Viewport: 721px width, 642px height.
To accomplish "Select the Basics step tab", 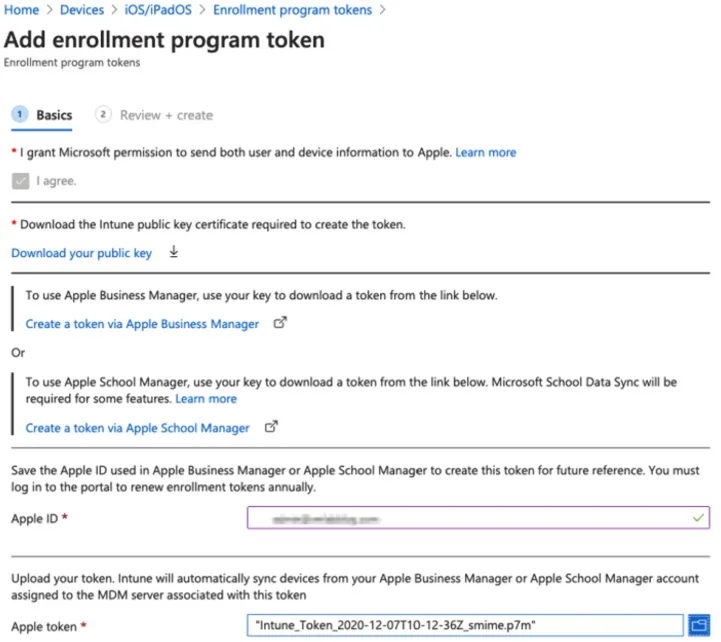I will coord(42,115).
